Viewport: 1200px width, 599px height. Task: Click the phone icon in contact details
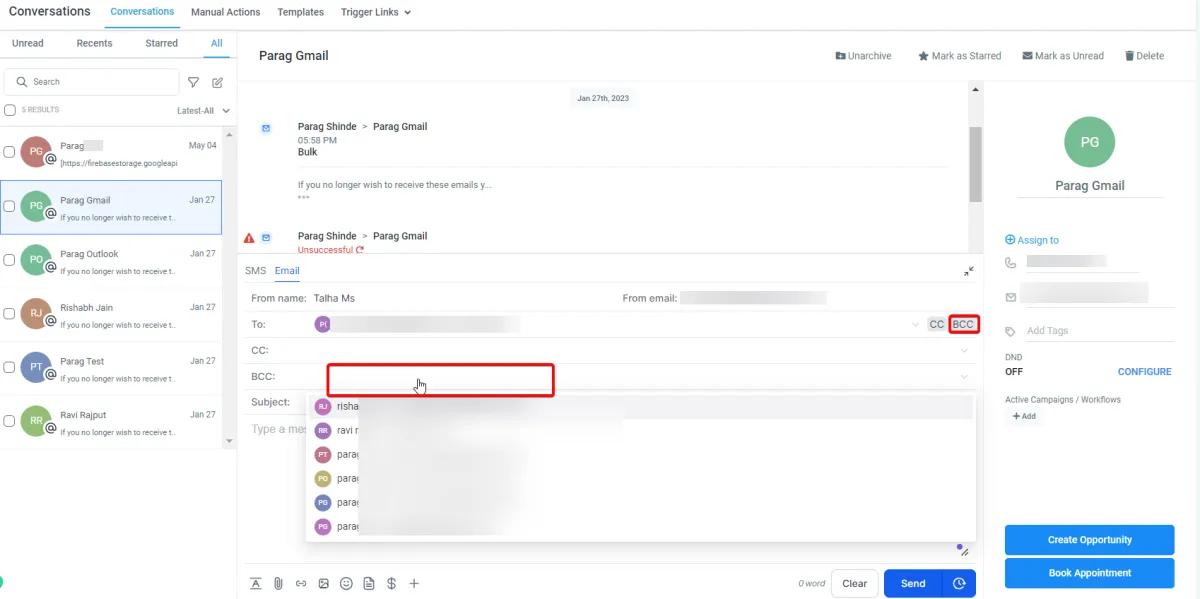click(x=1011, y=262)
